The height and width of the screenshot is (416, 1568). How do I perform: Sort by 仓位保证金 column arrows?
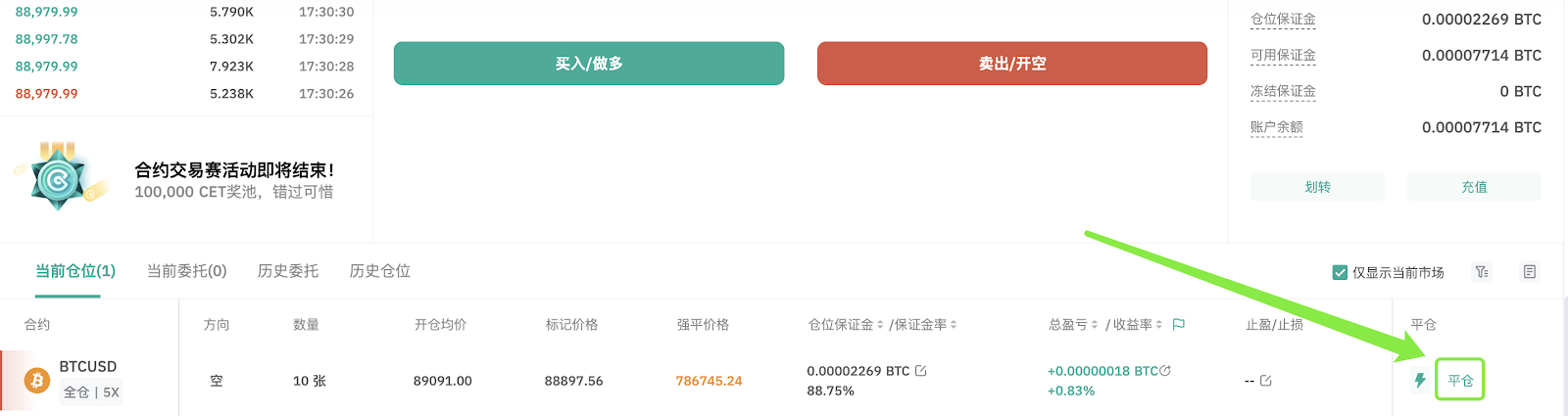pos(880,324)
